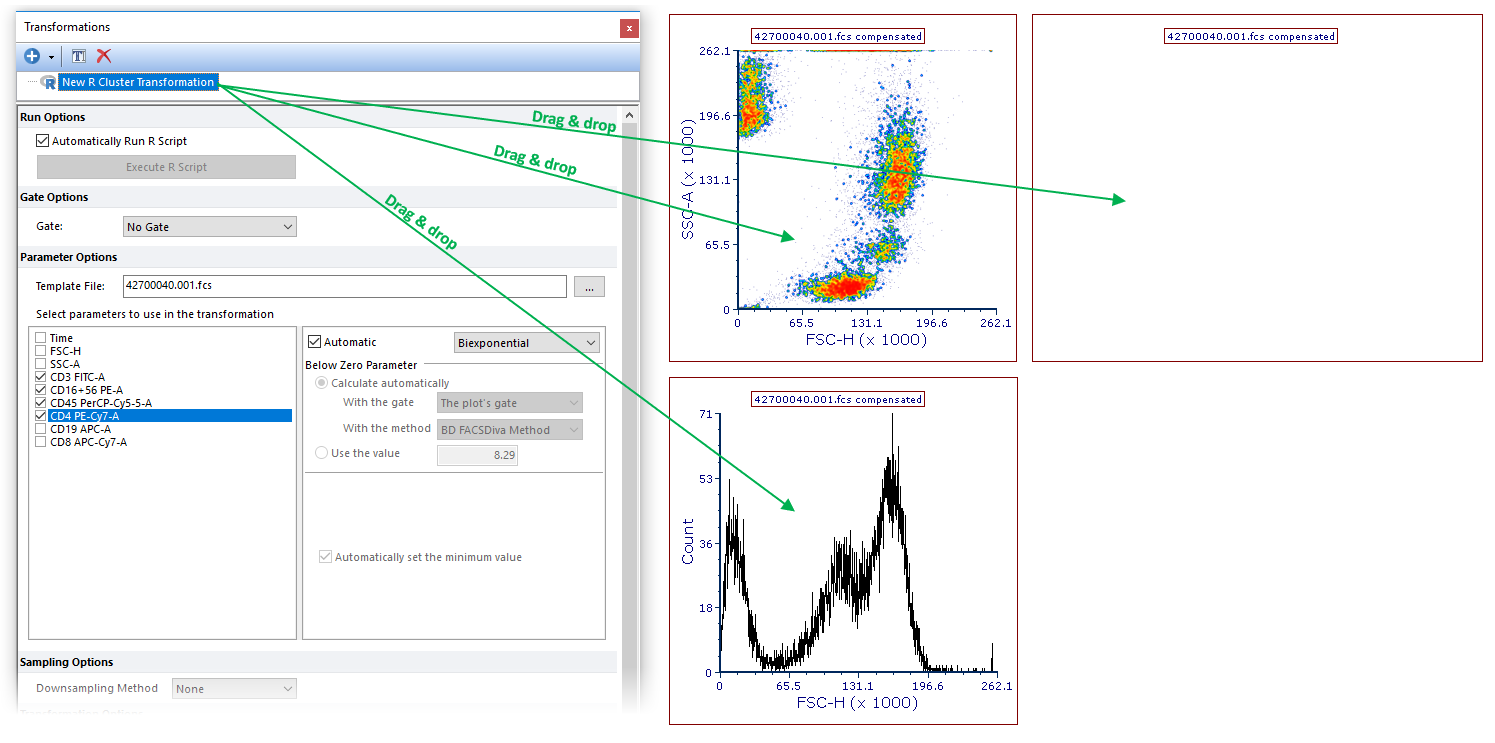The image size is (1495, 743).
Task: Click the Execute R Script button
Action: (166, 167)
